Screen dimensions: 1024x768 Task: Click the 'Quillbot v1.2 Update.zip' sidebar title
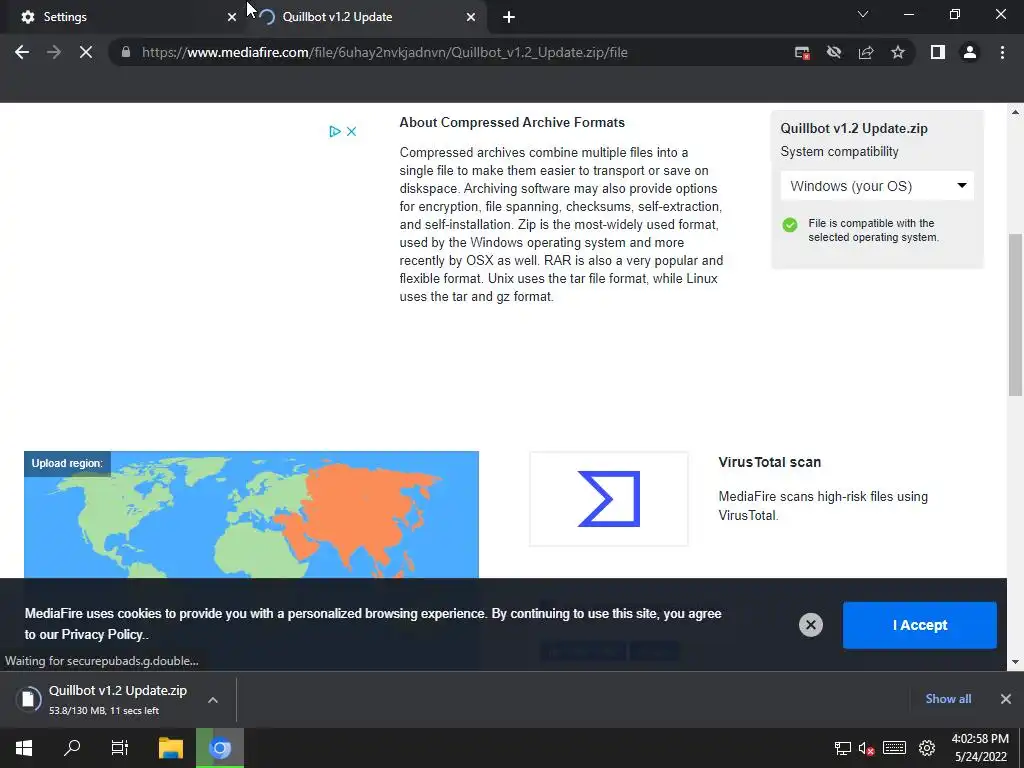(x=854, y=129)
